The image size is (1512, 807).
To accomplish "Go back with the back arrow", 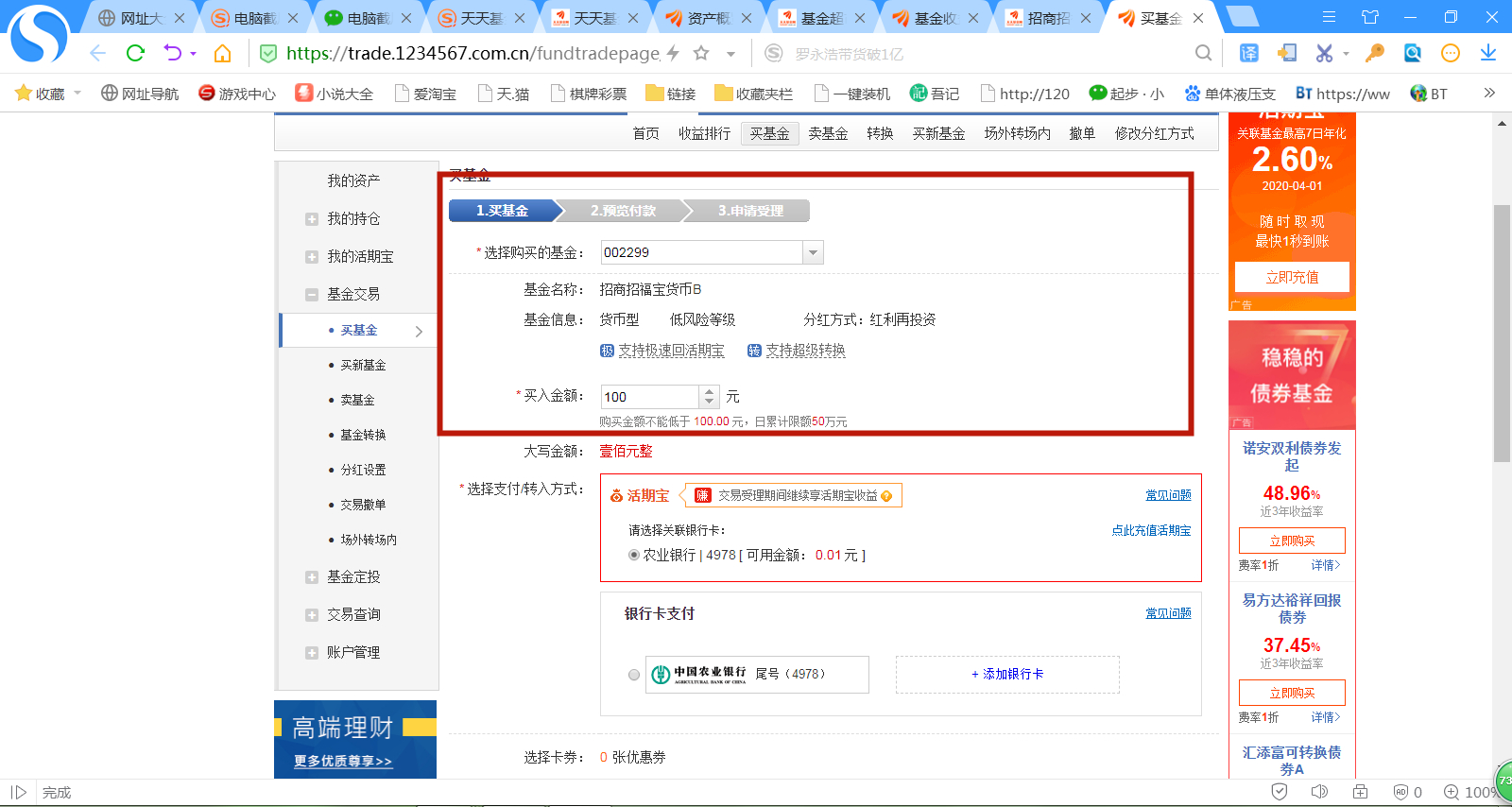I will 97,53.
